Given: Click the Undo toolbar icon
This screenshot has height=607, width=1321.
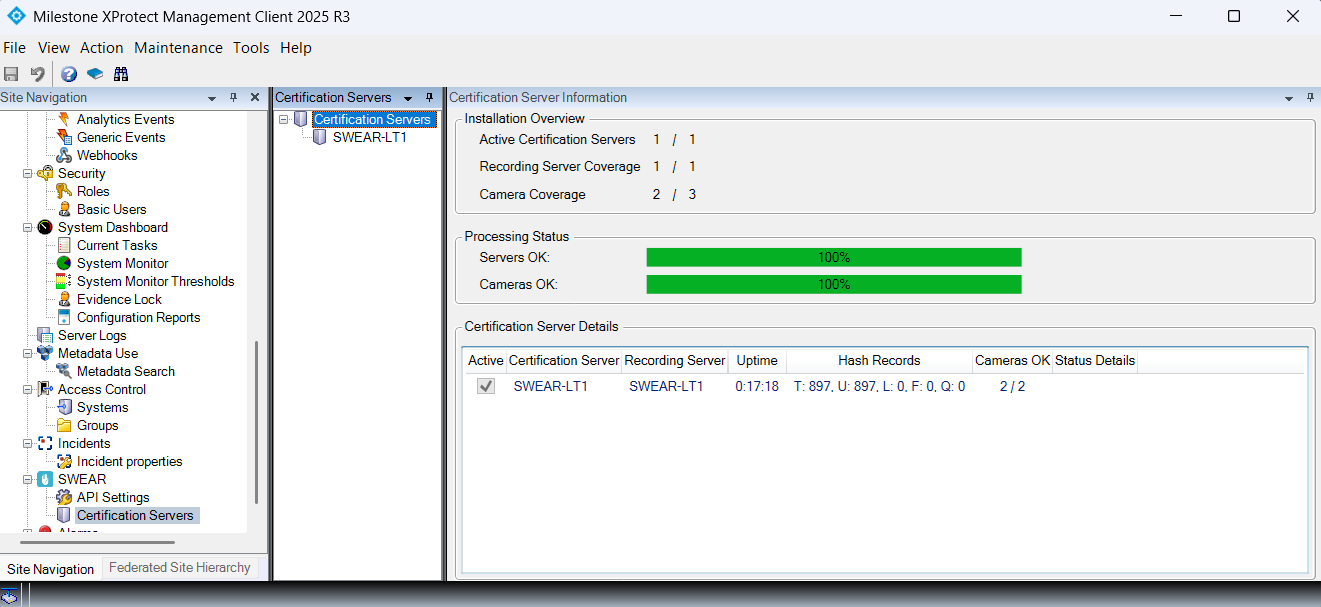Looking at the screenshot, I should click(38, 74).
